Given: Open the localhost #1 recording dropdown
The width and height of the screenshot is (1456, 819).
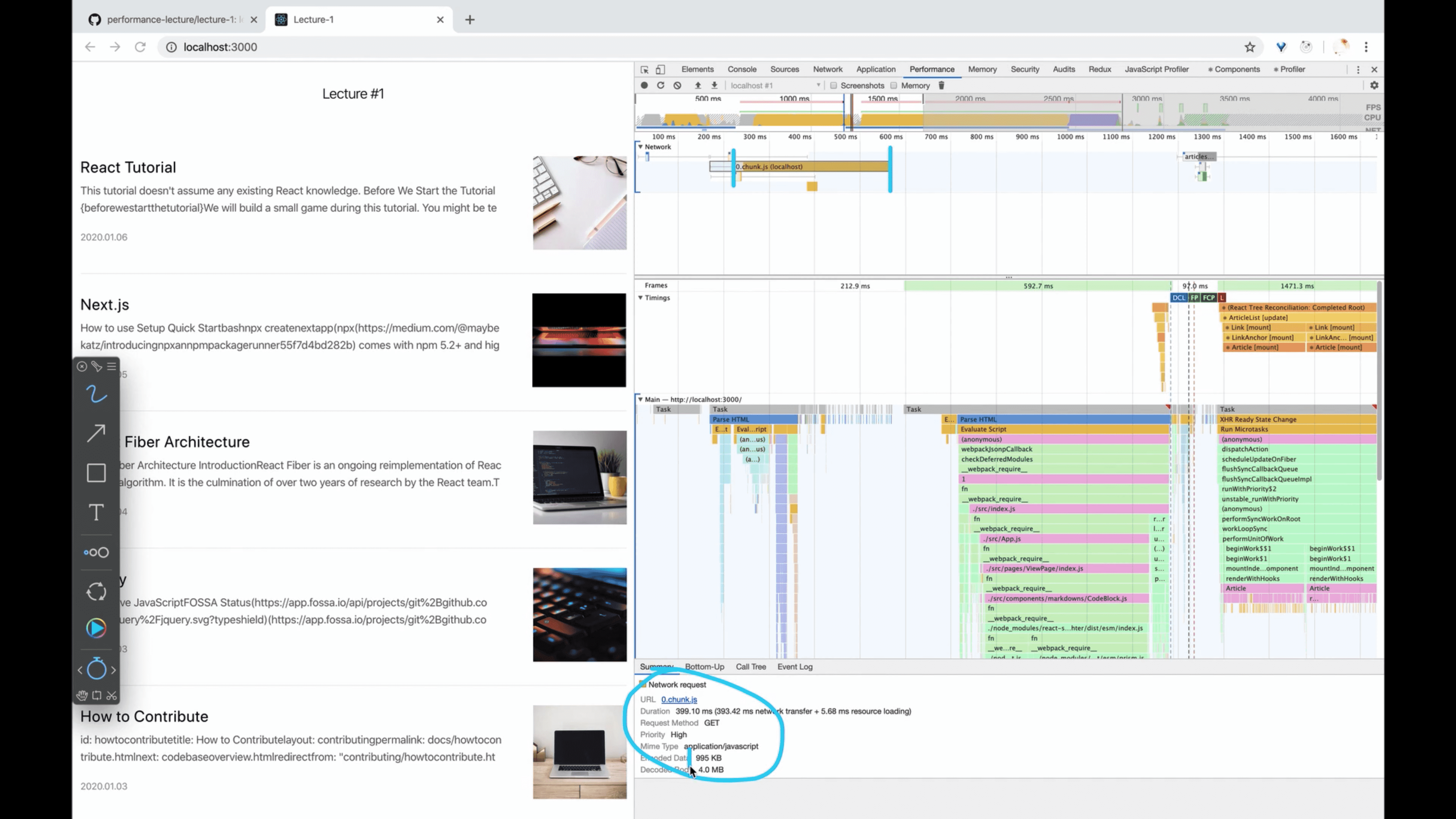Looking at the screenshot, I should point(774,85).
